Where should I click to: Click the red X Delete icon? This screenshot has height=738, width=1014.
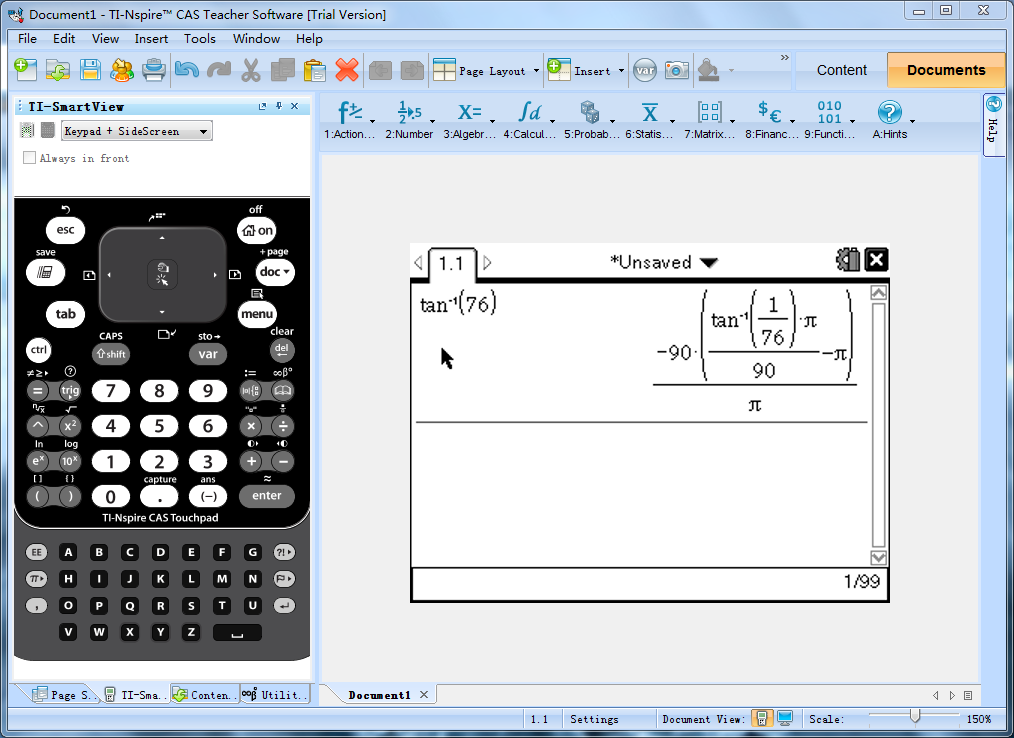(347, 70)
